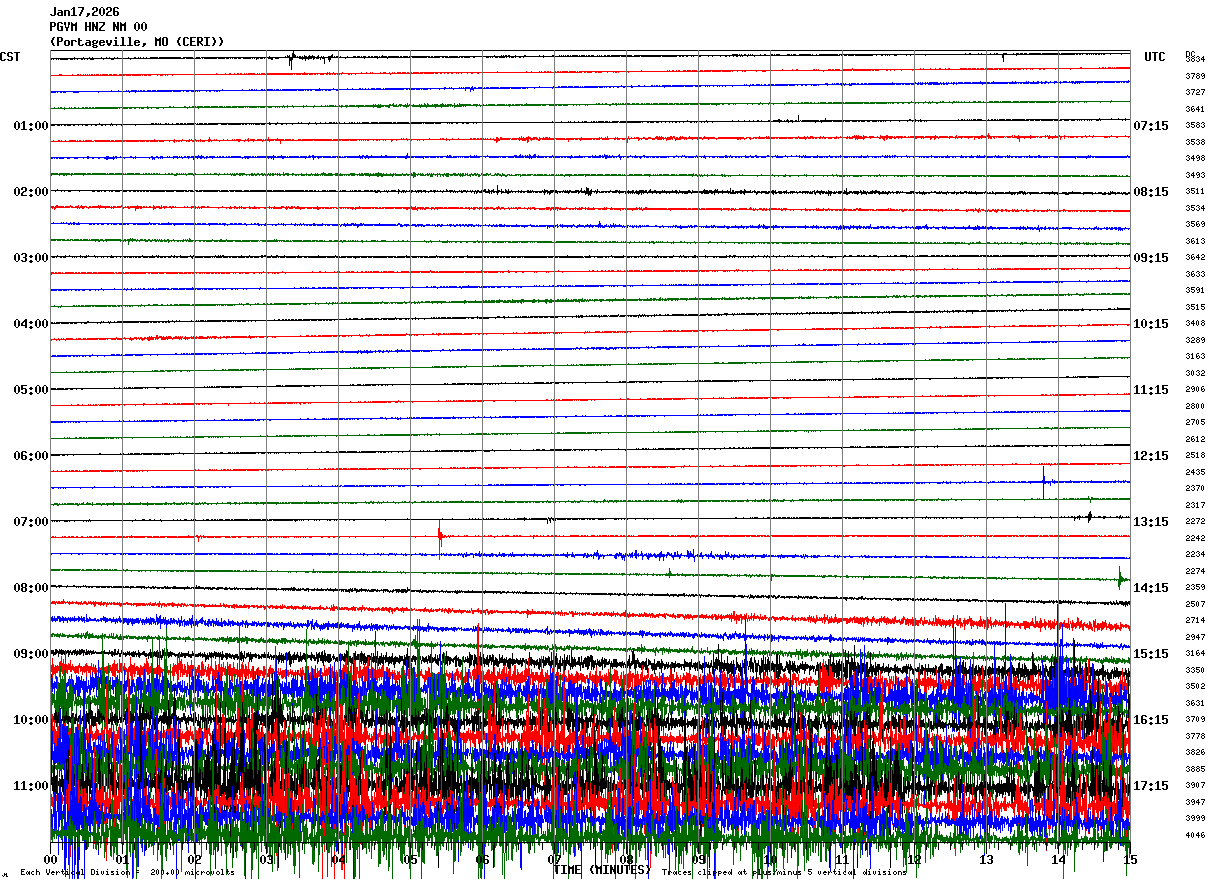Click the "Each Vertical Division" microvolts scale note
The width and height of the screenshot is (1210, 886).
[127, 873]
